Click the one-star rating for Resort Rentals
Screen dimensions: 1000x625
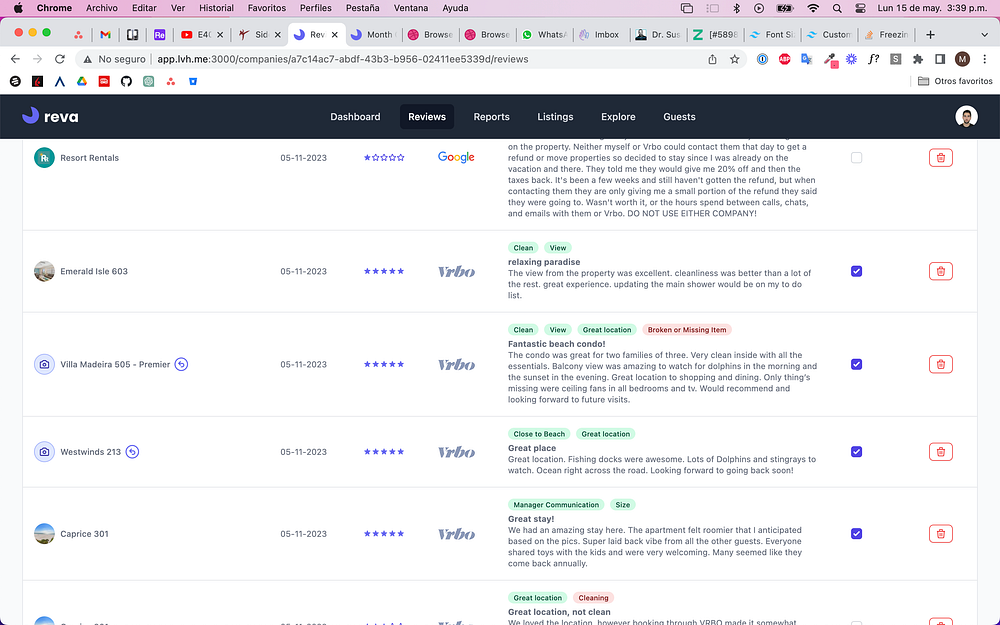(384, 158)
